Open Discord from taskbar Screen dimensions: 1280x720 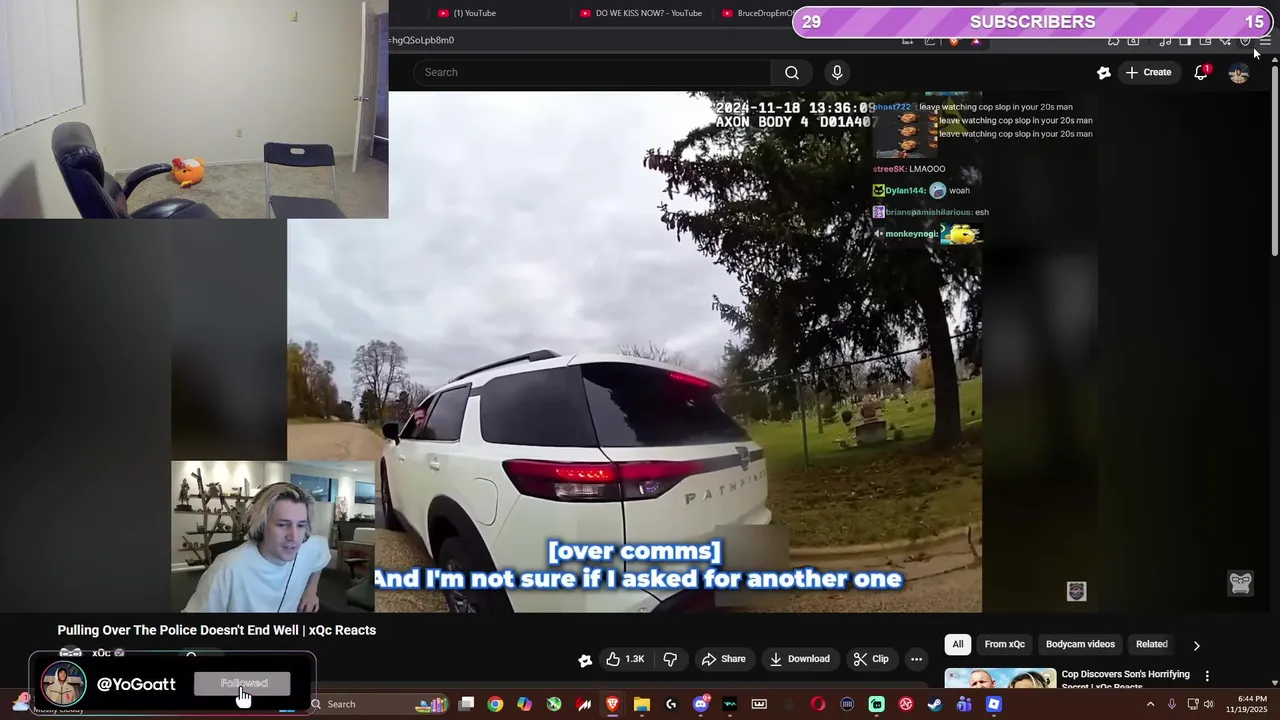(701, 704)
